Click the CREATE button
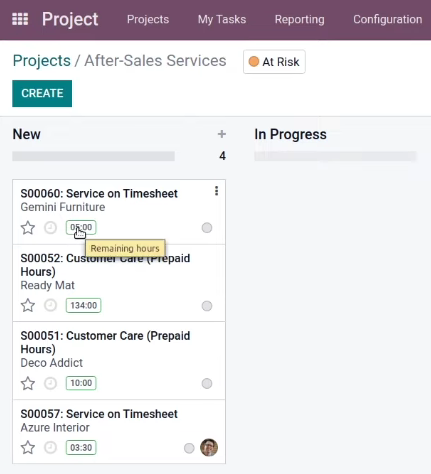Image resolution: width=431 pixels, height=474 pixels. click(42, 93)
